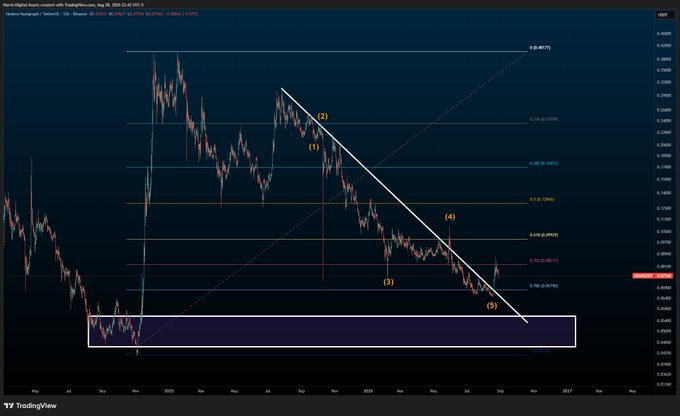Select the white descending trendline

coord(404,206)
